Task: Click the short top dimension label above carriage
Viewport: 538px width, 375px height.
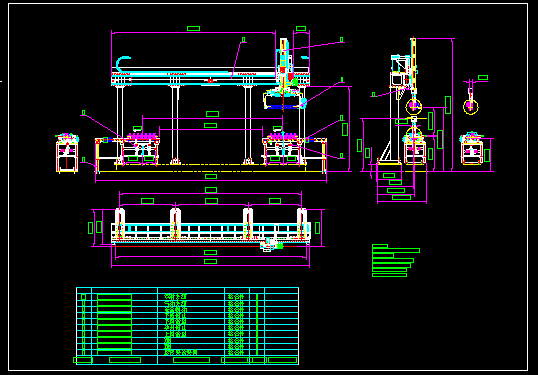Action: (301, 28)
